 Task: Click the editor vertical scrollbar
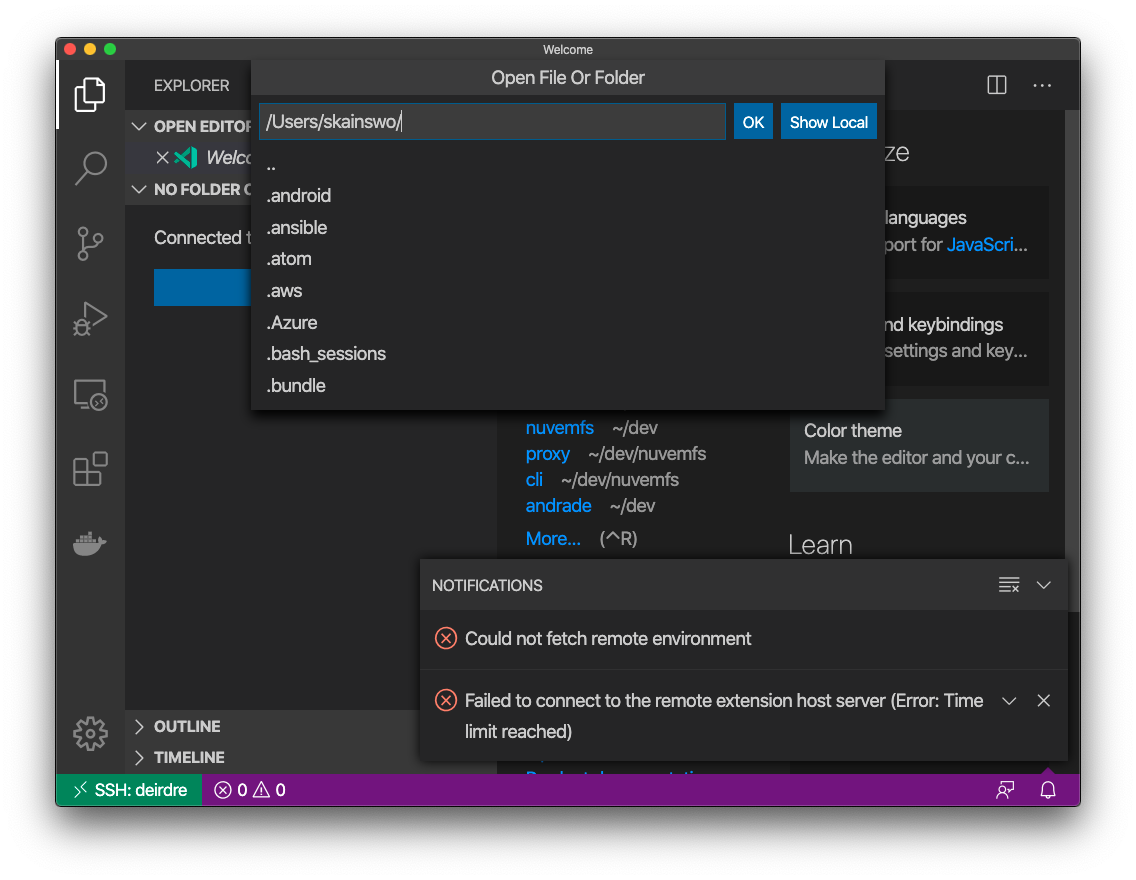1073,362
